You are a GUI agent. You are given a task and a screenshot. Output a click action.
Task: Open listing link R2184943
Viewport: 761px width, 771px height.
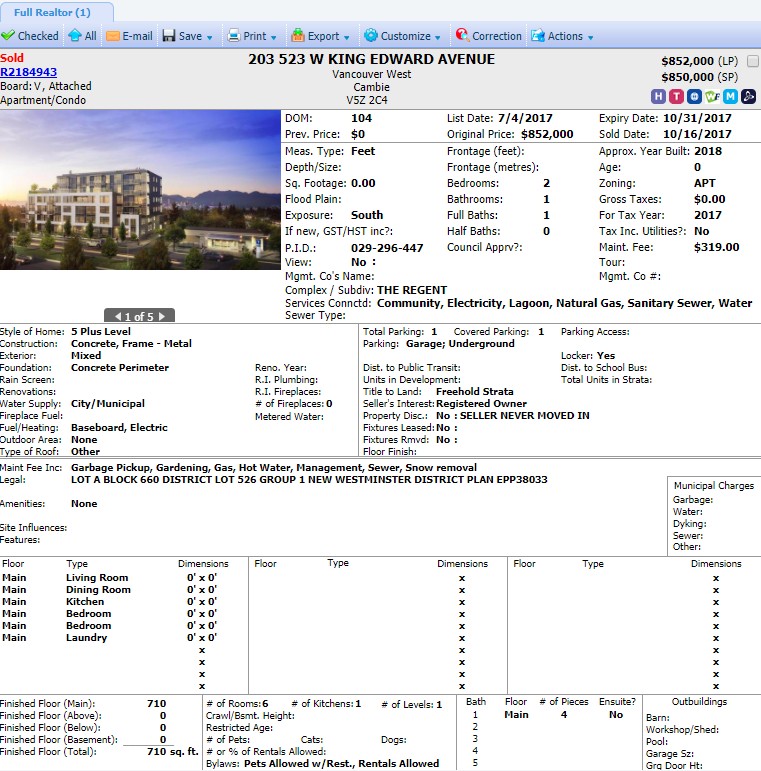click(x=29, y=72)
